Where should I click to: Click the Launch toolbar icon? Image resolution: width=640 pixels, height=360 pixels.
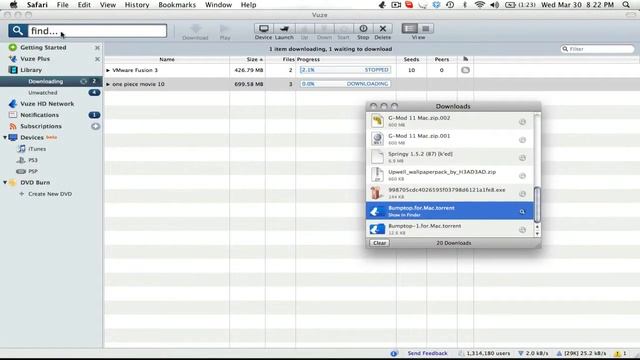[284, 29]
